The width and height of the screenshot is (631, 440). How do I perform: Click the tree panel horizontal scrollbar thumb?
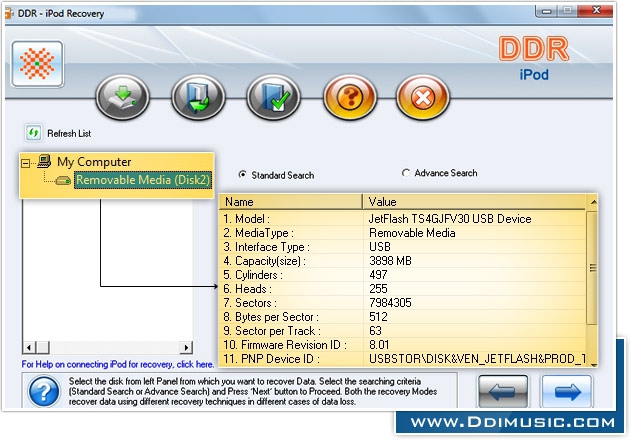[x=43, y=347]
